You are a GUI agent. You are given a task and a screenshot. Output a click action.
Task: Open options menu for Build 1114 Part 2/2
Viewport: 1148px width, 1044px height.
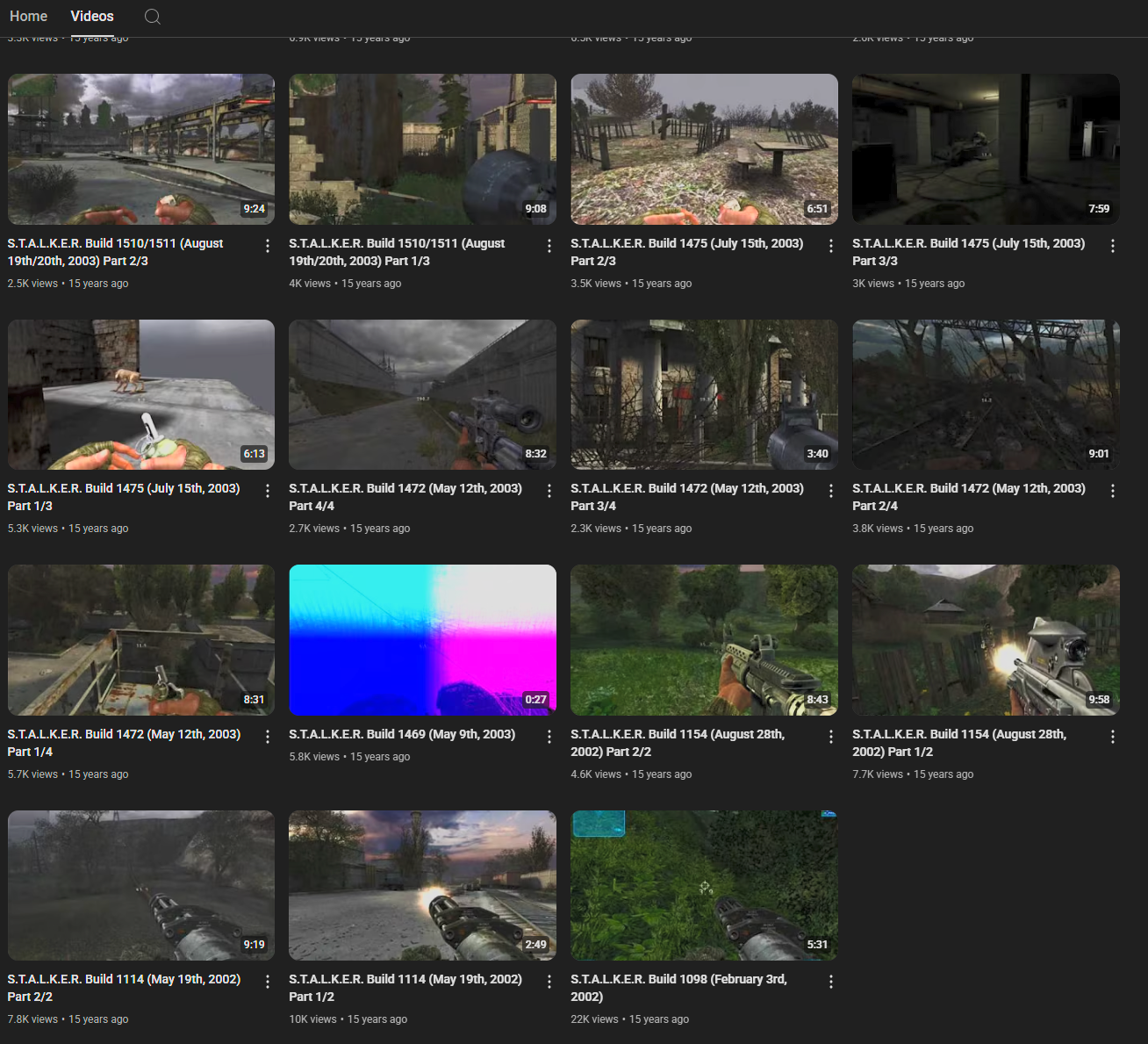pyautogui.click(x=268, y=982)
